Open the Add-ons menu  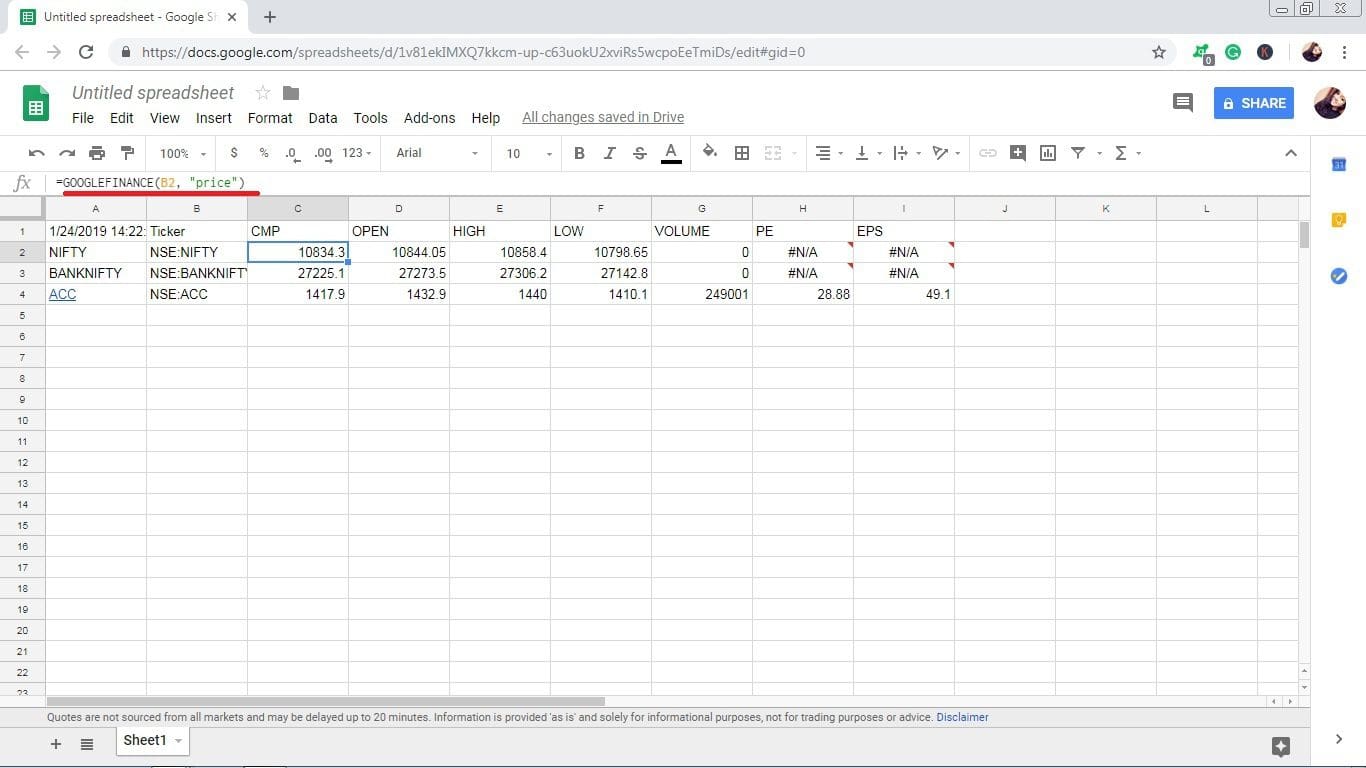coord(429,118)
